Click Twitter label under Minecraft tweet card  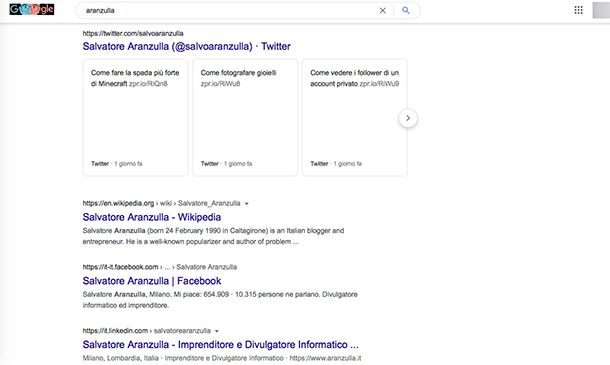pyautogui.click(x=100, y=164)
